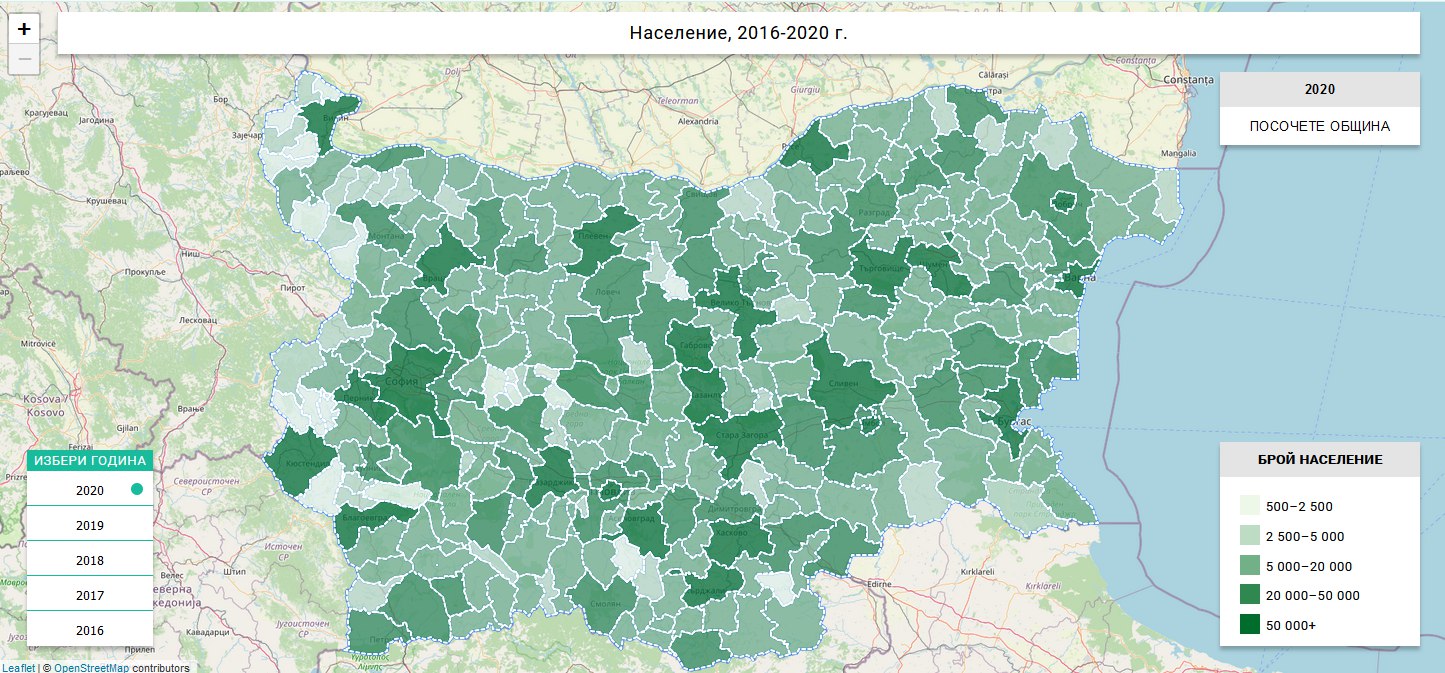Select year 2017 in year picker

tap(90, 595)
